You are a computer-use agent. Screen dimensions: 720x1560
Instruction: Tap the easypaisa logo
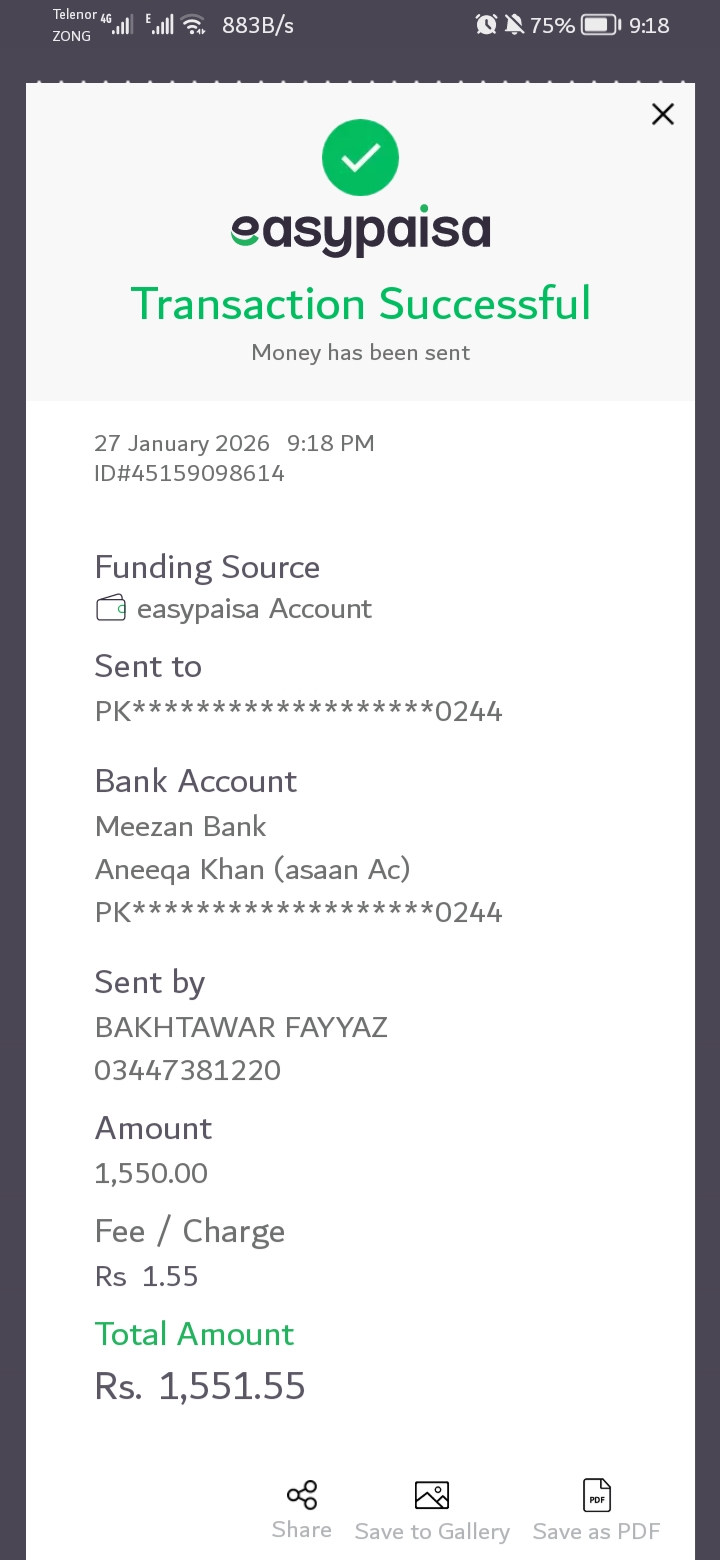pos(360,232)
